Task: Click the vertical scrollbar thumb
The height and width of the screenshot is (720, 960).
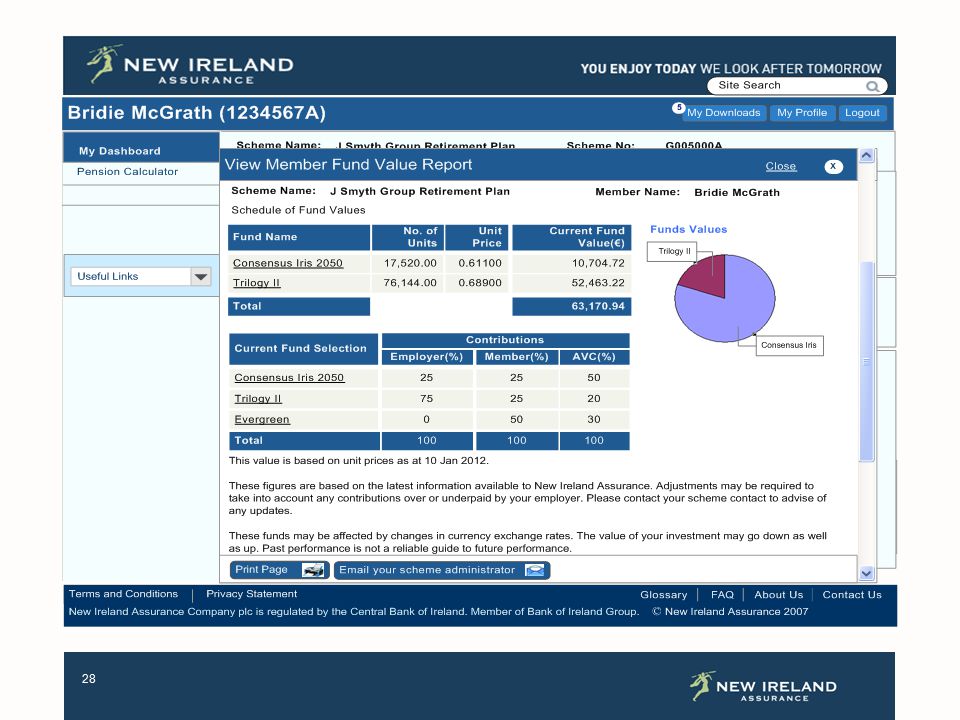Action: 866,361
